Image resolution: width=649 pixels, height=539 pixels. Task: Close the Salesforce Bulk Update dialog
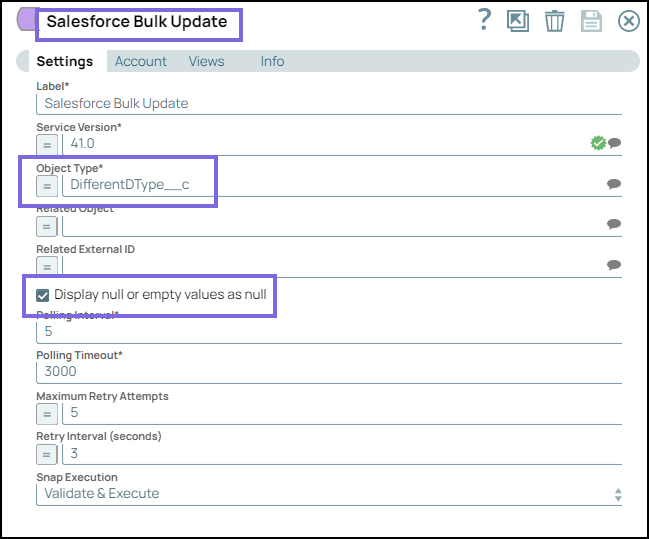[629, 21]
